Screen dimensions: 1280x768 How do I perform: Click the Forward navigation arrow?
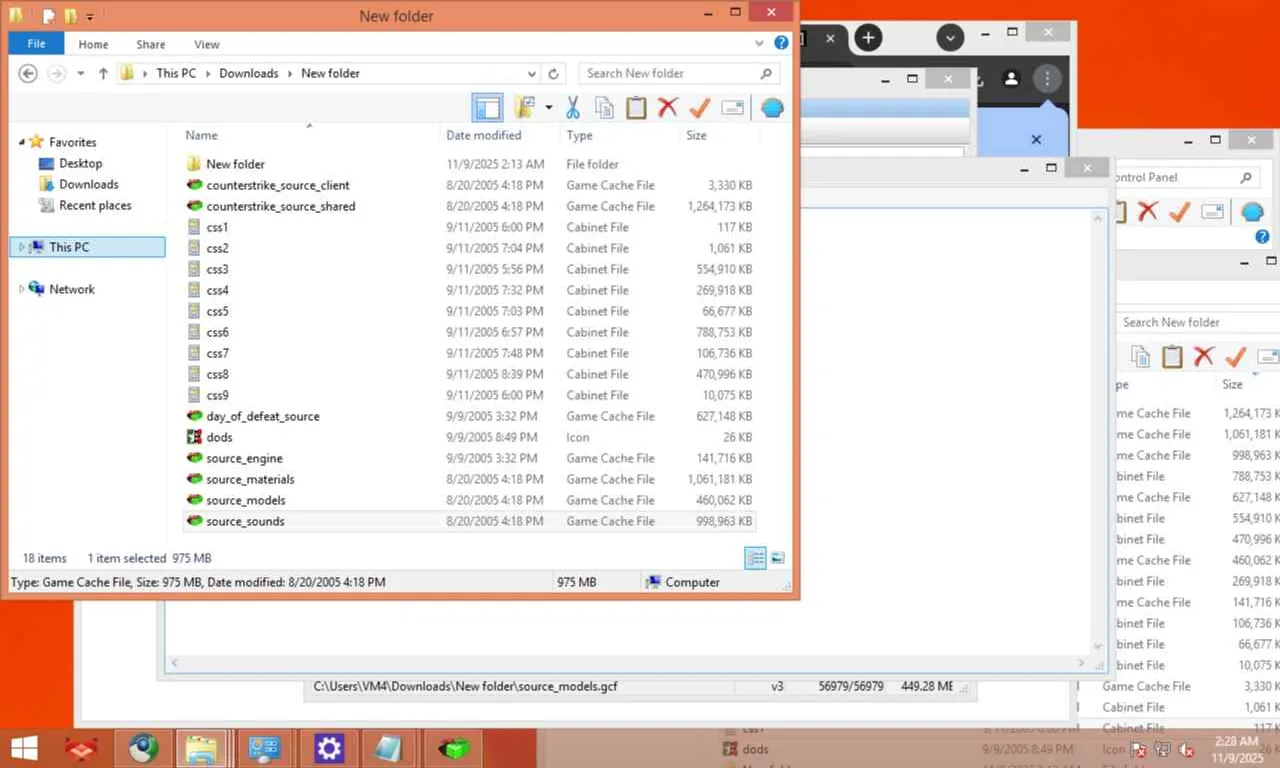[x=57, y=73]
